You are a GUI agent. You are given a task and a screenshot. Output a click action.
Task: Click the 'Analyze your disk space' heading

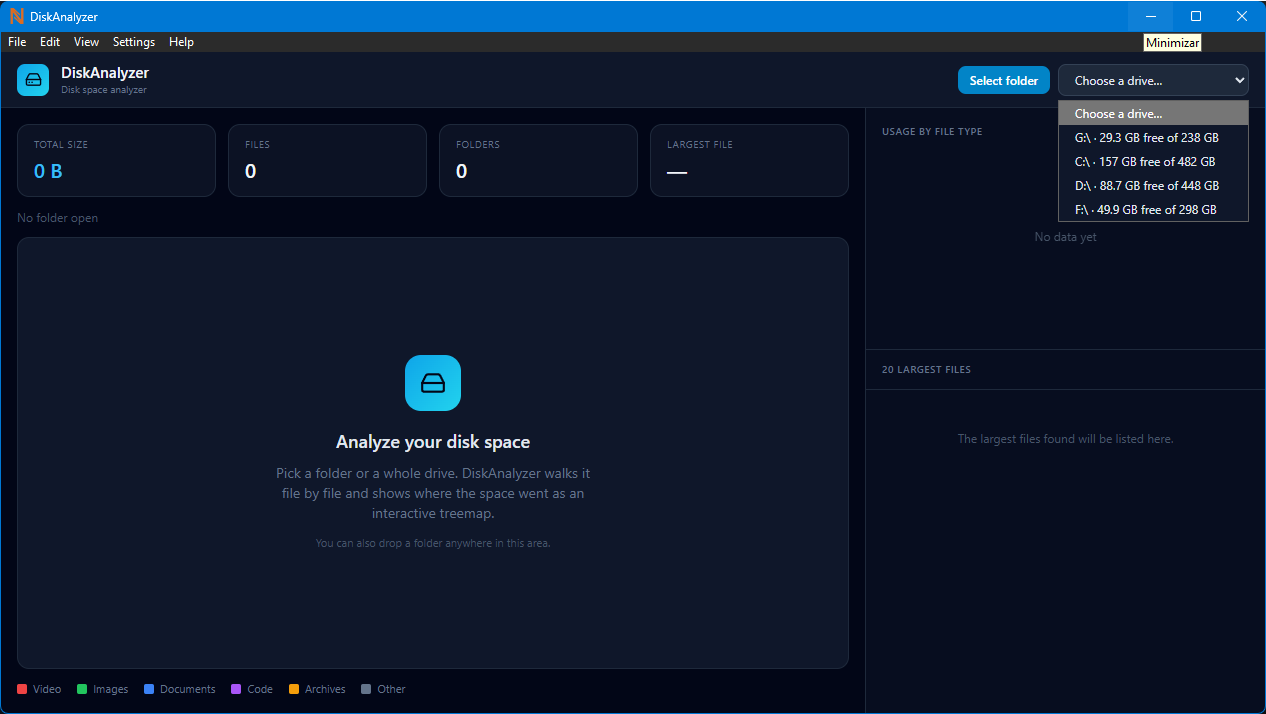coord(433,442)
